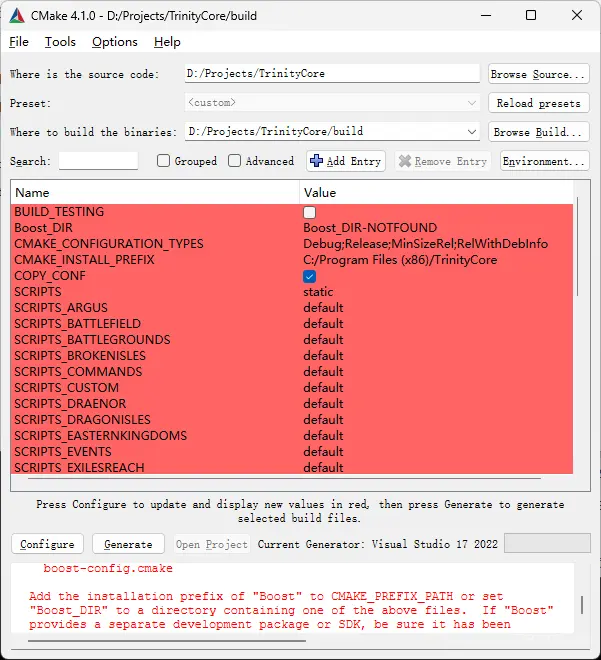Select the SCRIPTS_EASTERNKINGDOMS entry
This screenshot has height=660, width=601.
(x=100, y=436)
